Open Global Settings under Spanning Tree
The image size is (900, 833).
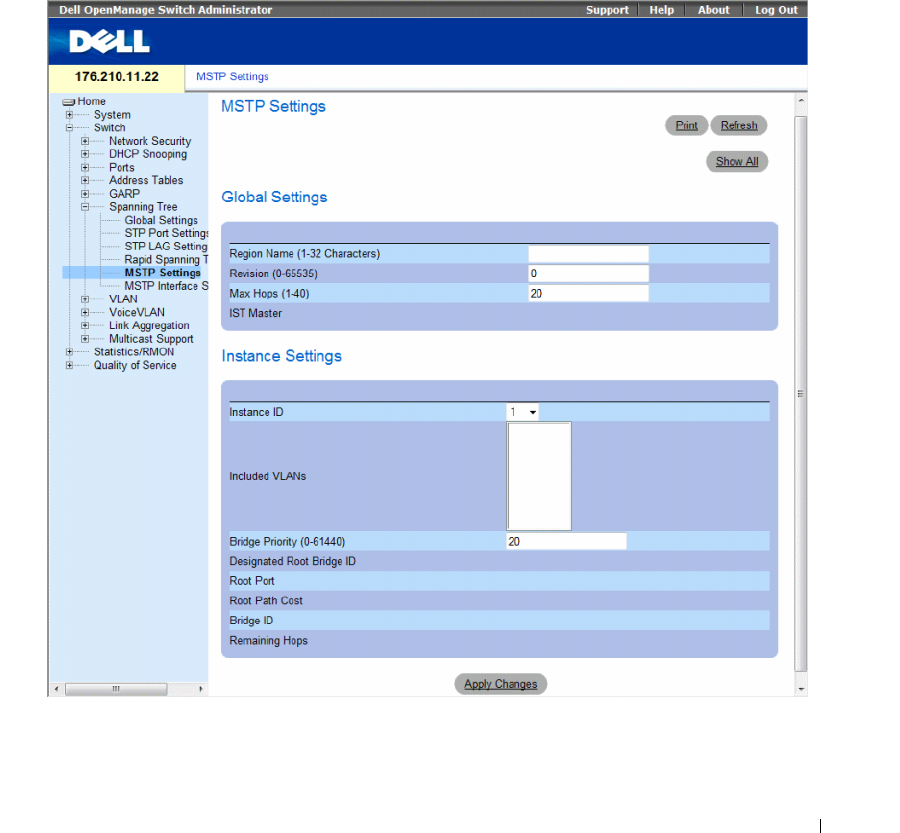[x=161, y=220]
